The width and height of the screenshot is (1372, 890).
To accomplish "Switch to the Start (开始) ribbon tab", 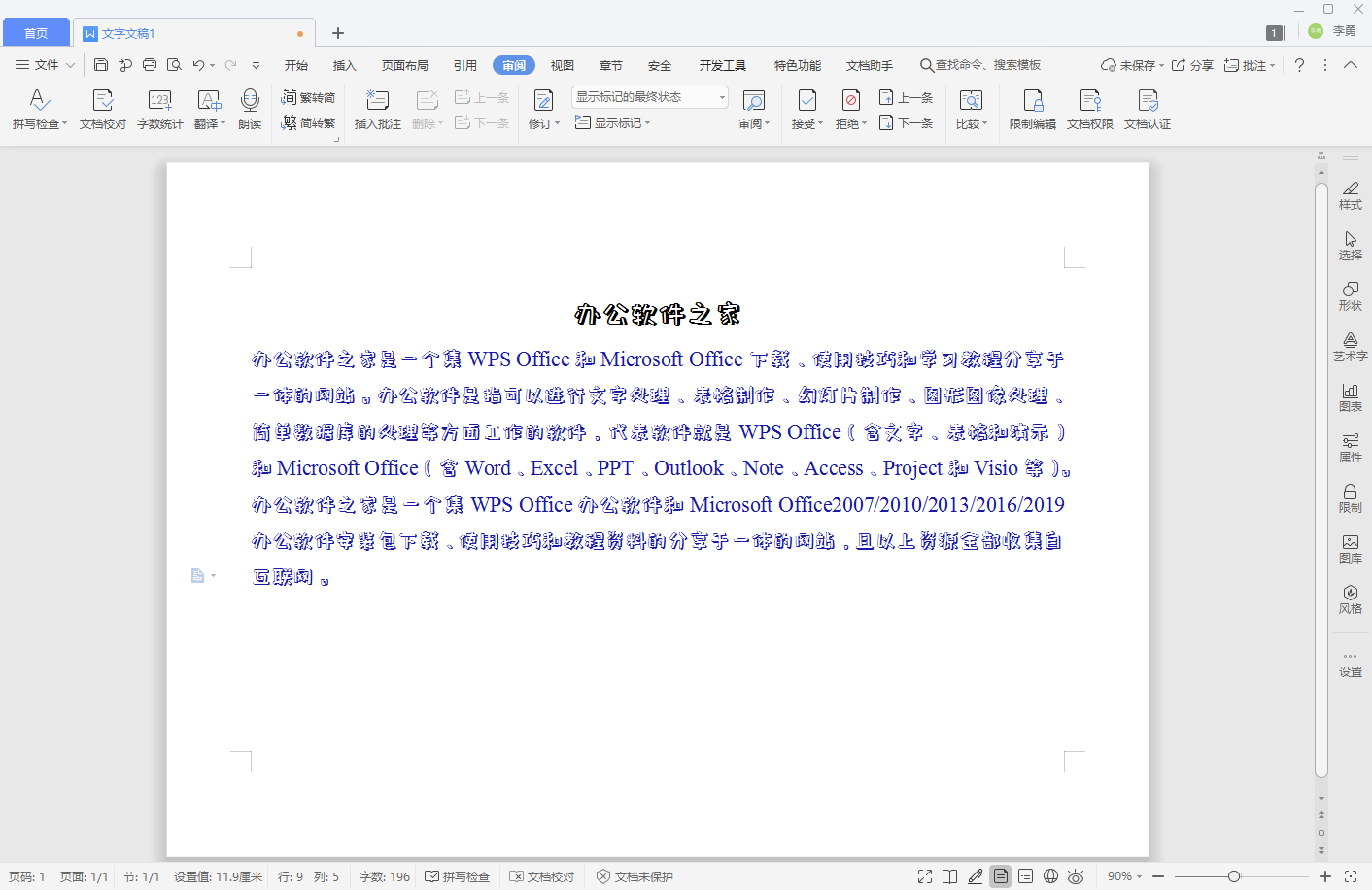I will coord(296,65).
